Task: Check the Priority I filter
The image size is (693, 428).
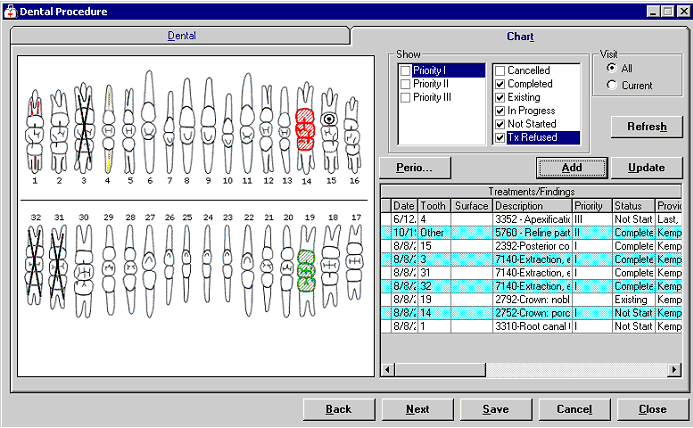Action: (x=405, y=71)
